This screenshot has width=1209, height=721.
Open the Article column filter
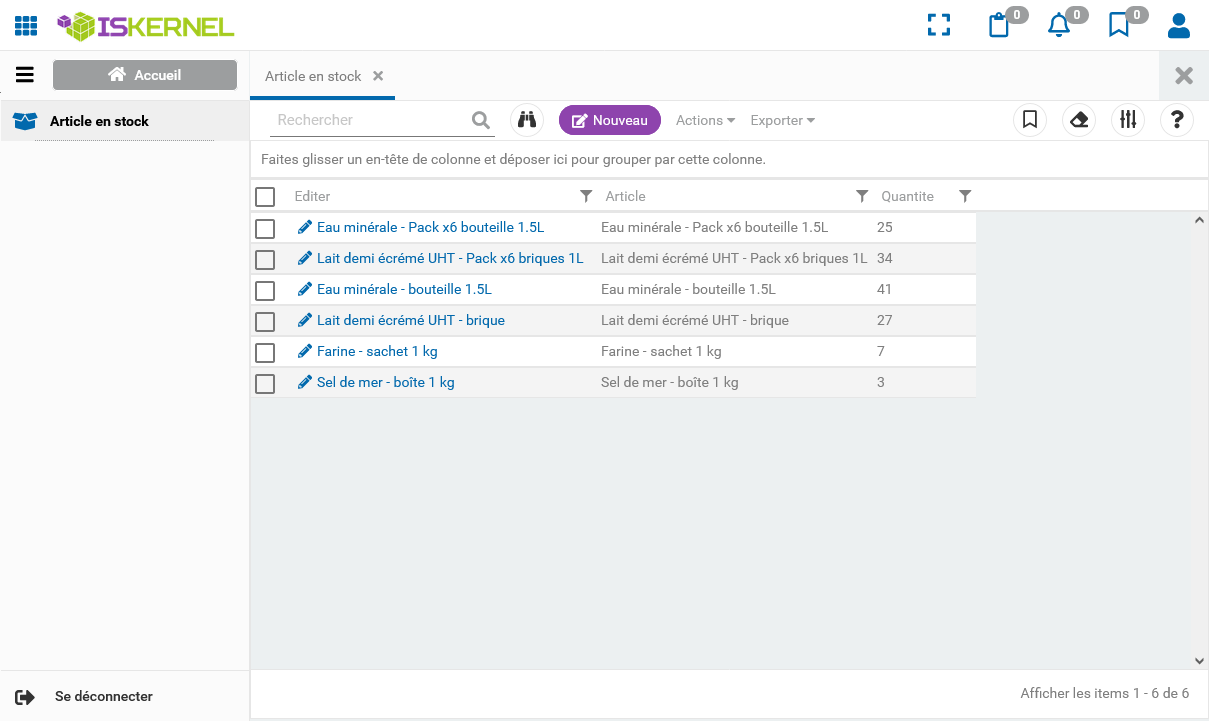[862, 196]
